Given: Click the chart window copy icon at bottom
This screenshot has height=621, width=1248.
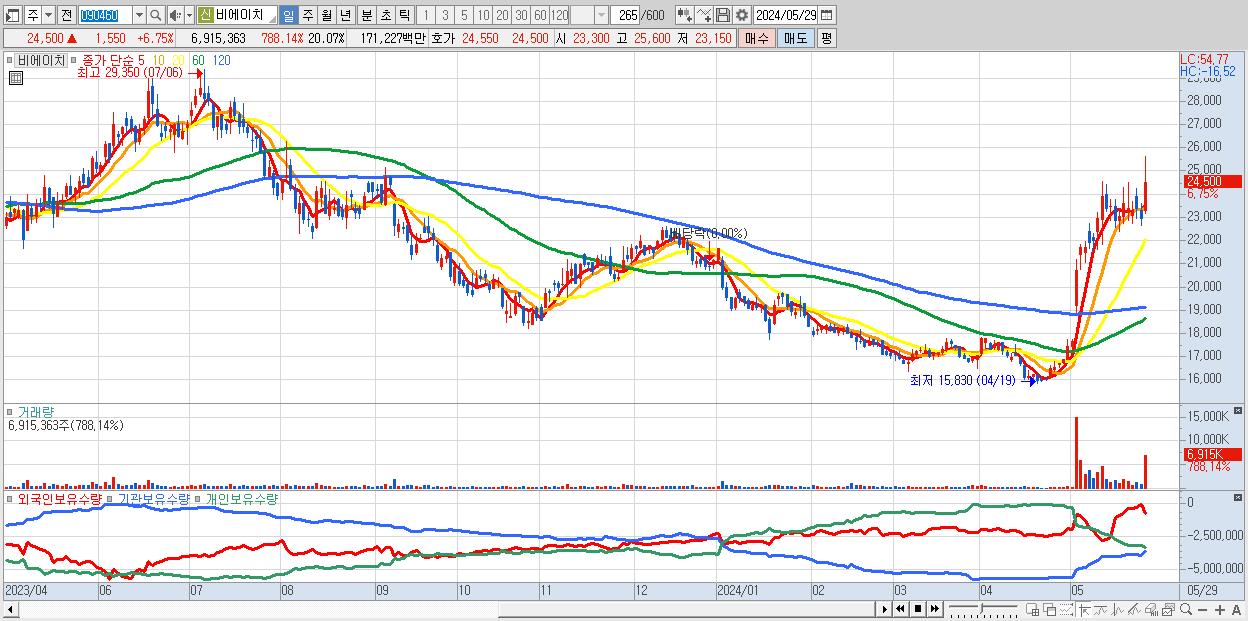Looking at the screenshot, I should 1168,610.
